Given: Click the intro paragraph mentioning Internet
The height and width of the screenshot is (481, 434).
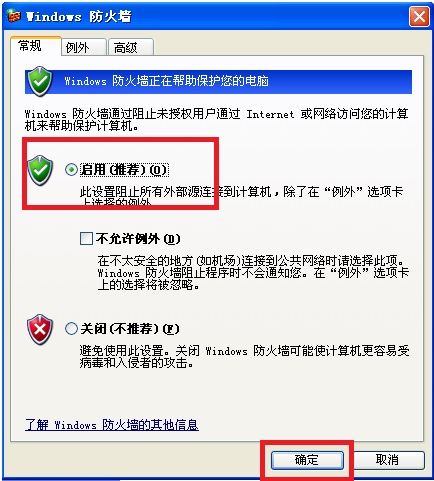Looking at the screenshot, I should (x=216, y=120).
